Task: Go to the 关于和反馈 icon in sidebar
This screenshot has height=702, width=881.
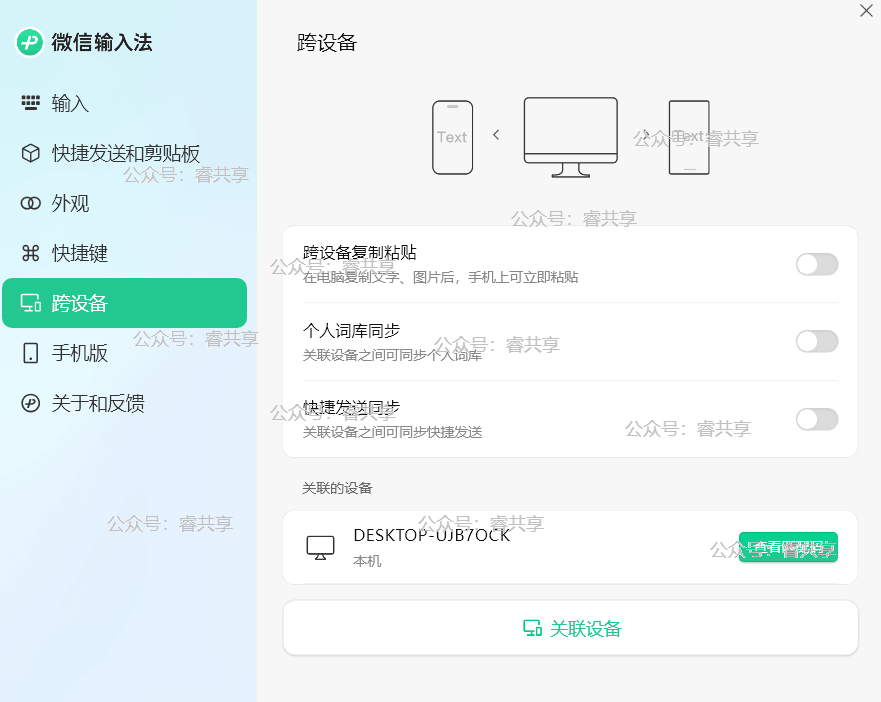Action: 30,403
